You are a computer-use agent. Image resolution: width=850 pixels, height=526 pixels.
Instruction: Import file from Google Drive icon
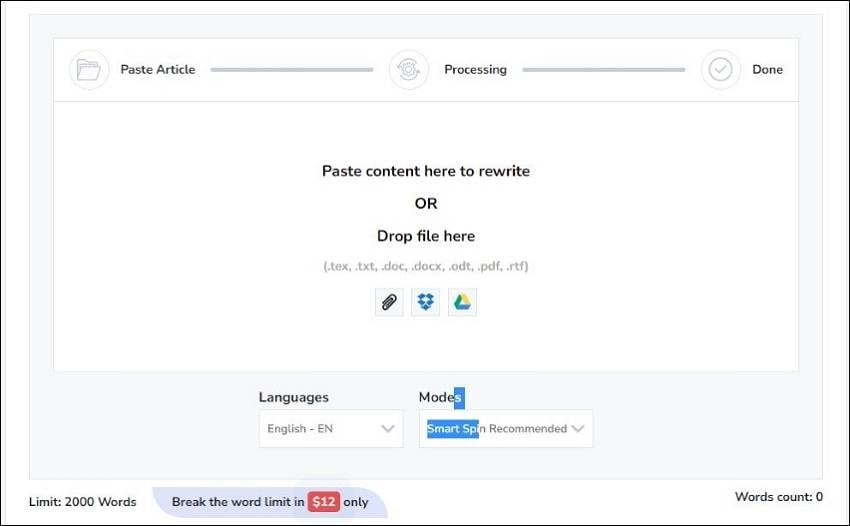[x=462, y=302]
